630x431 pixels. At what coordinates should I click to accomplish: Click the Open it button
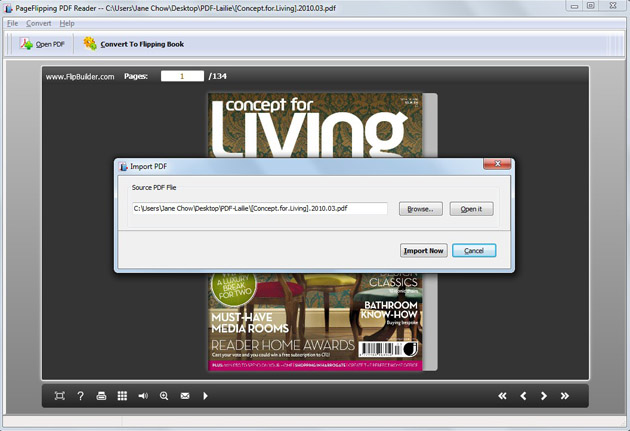click(471, 209)
